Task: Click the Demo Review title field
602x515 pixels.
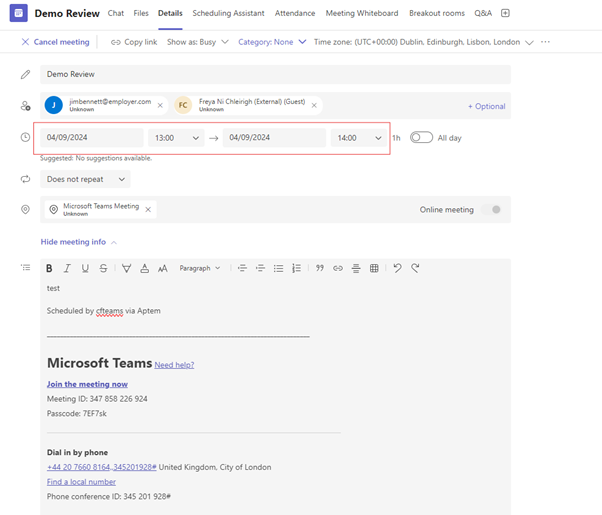Action: point(275,74)
